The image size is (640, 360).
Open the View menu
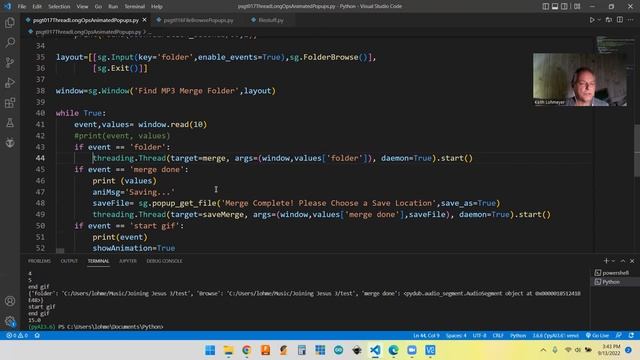tap(82, 7)
